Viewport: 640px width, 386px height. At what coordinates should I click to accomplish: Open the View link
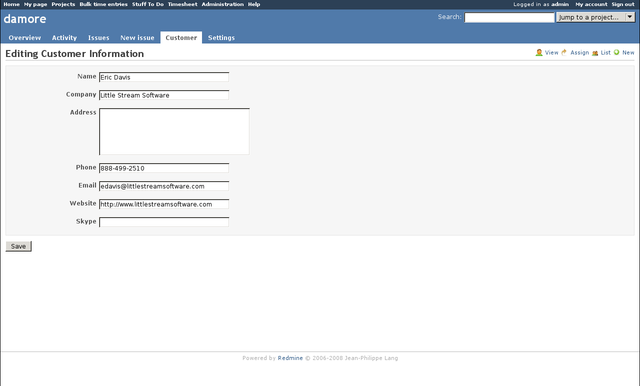click(551, 53)
